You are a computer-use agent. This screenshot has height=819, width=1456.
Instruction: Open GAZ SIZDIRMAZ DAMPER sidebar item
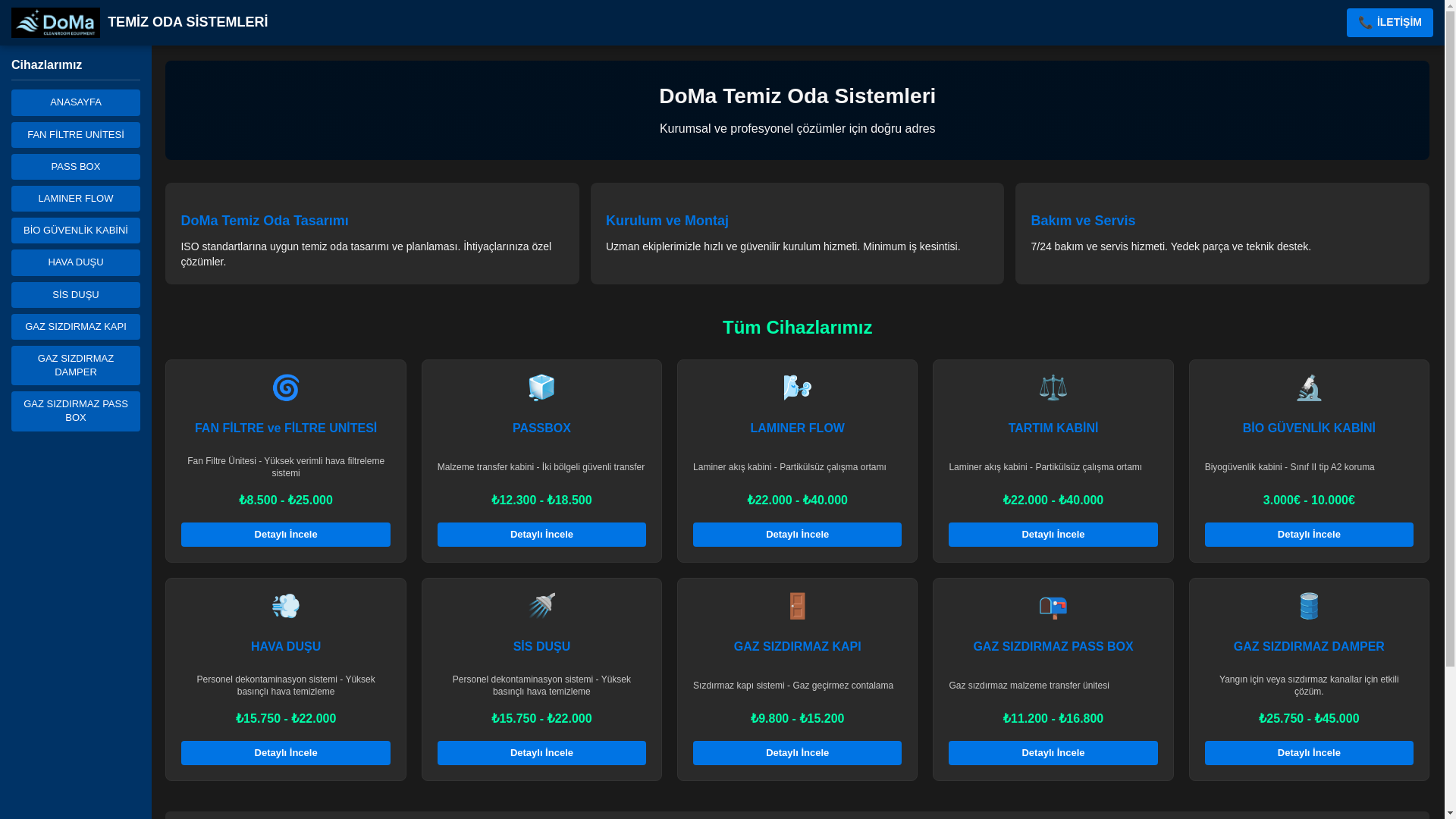pos(76,366)
